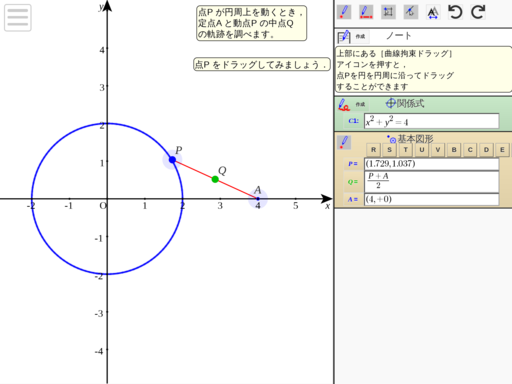Redo the last action
The height and width of the screenshot is (384, 512).
[478, 12]
